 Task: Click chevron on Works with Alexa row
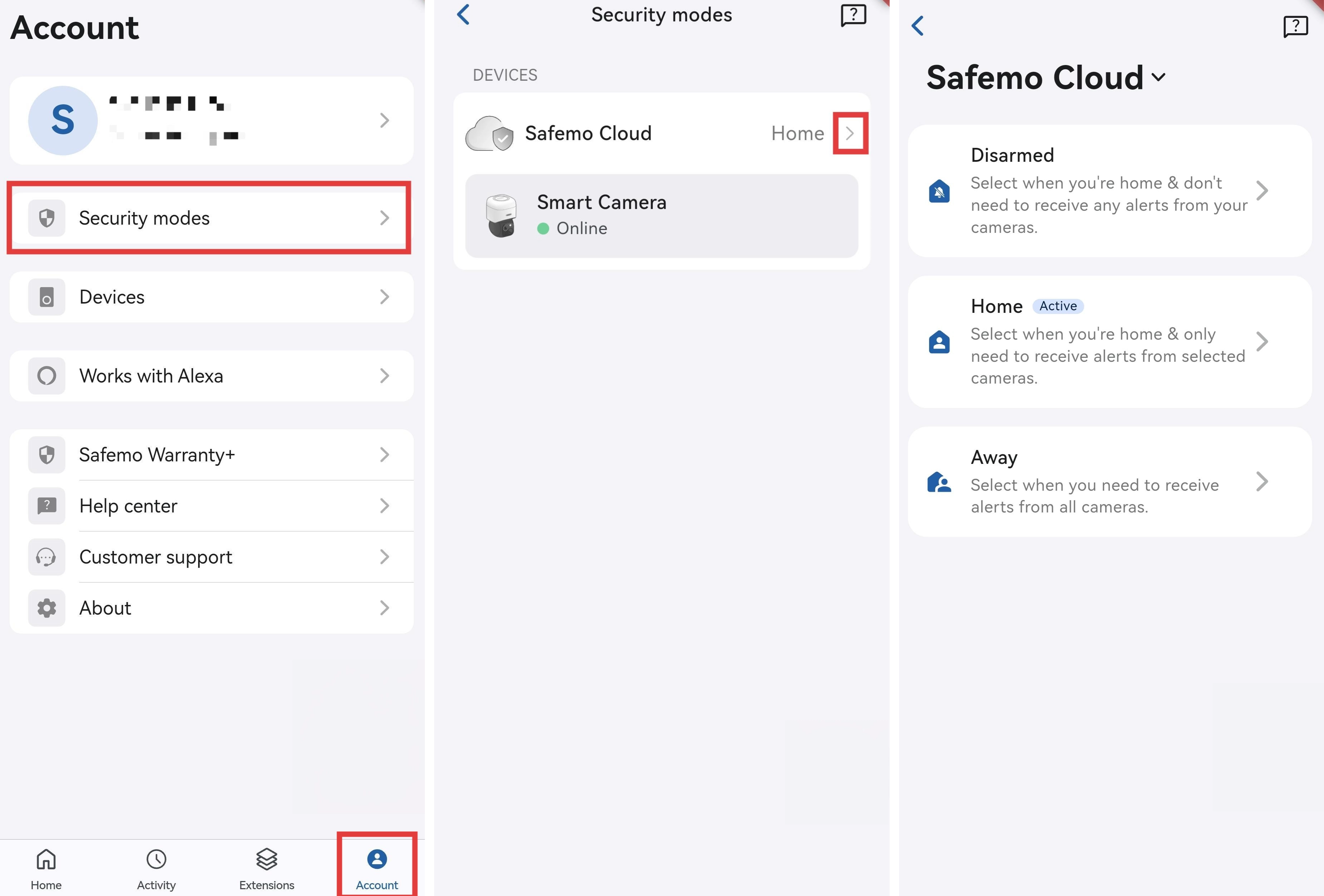click(x=385, y=376)
